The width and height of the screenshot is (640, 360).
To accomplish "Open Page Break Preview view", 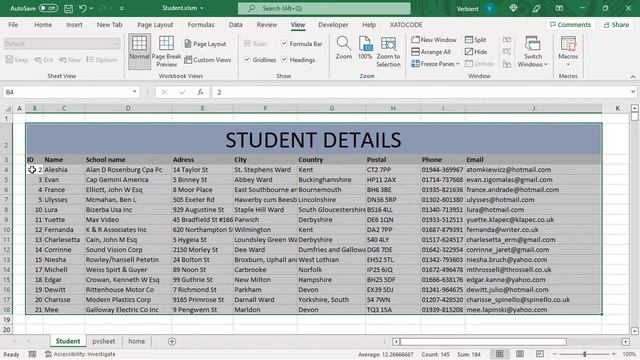I will pyautogui.click(x=166, y=51).
